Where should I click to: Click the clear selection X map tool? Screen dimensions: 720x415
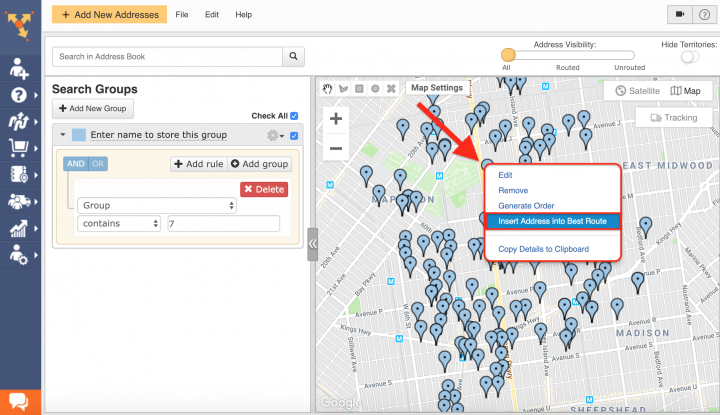pos(391,89)
